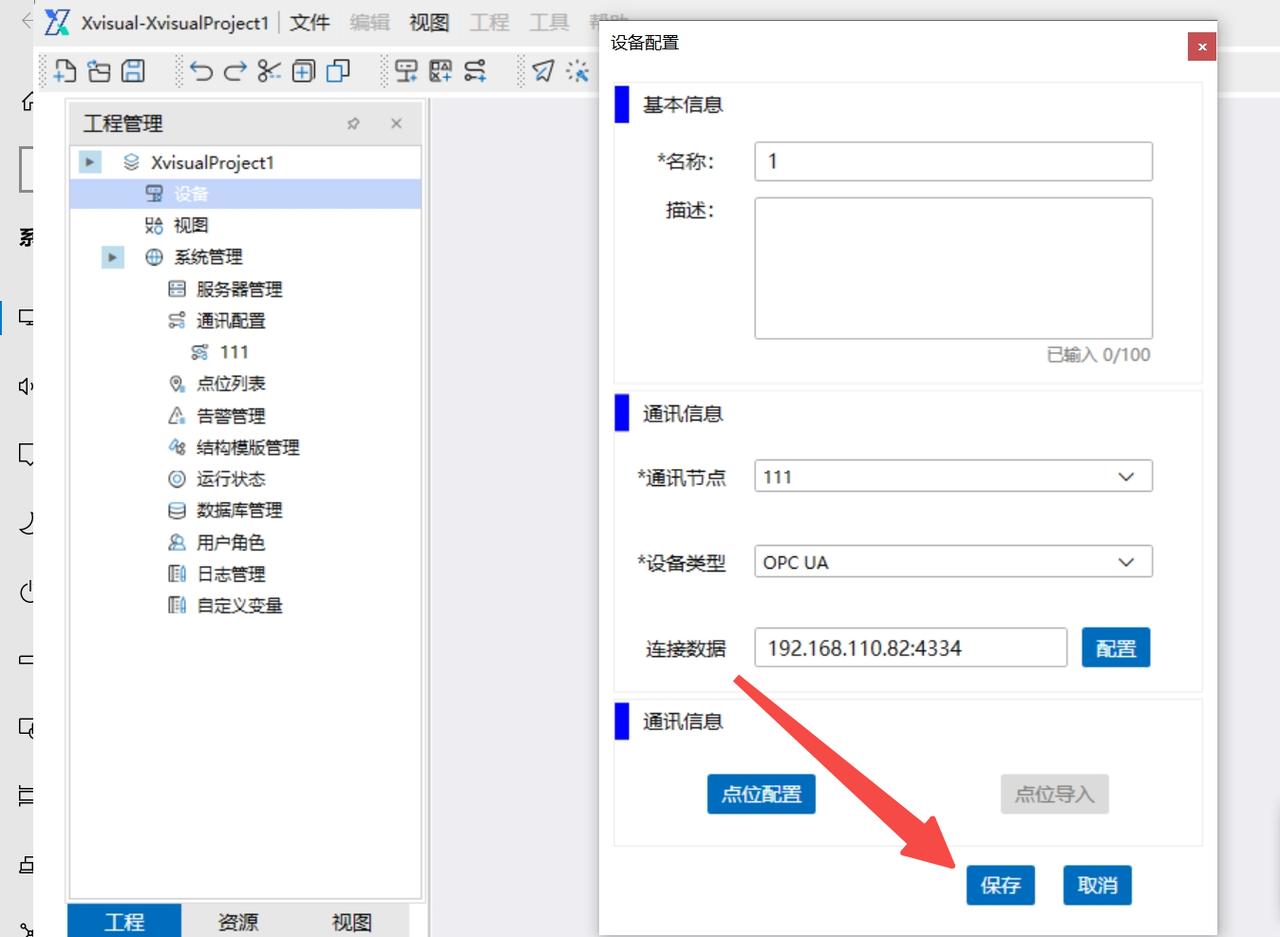
Task: Click the 名称 input field
Action: point(953,162)
